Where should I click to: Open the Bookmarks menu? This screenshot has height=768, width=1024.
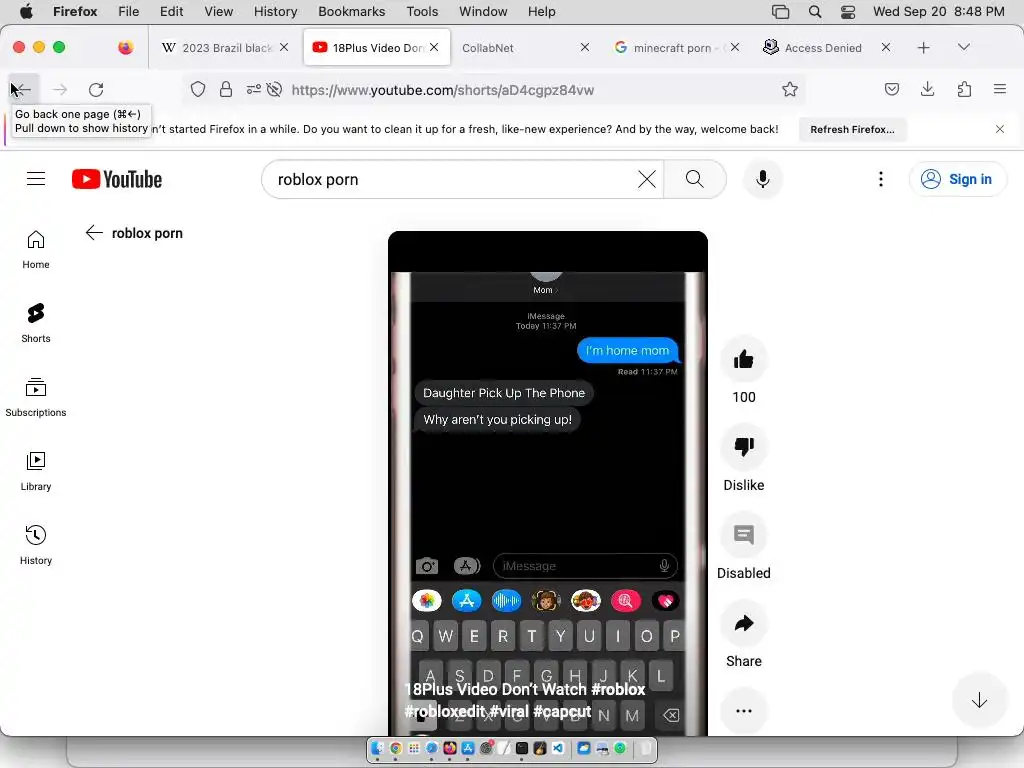pyautogui.click(x=351, y=11)
